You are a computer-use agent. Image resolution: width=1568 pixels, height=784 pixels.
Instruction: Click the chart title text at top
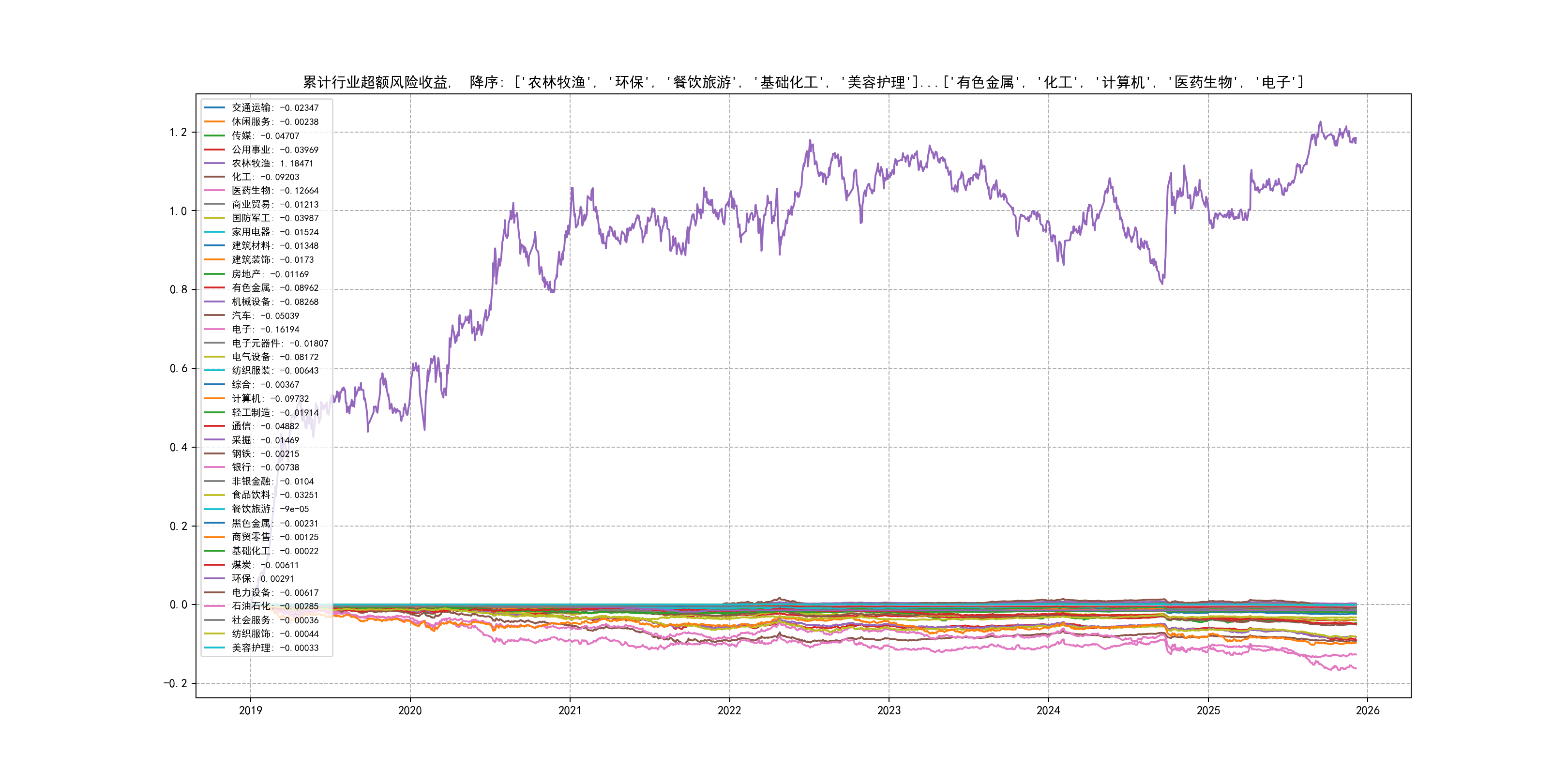[x=803, y=82]
